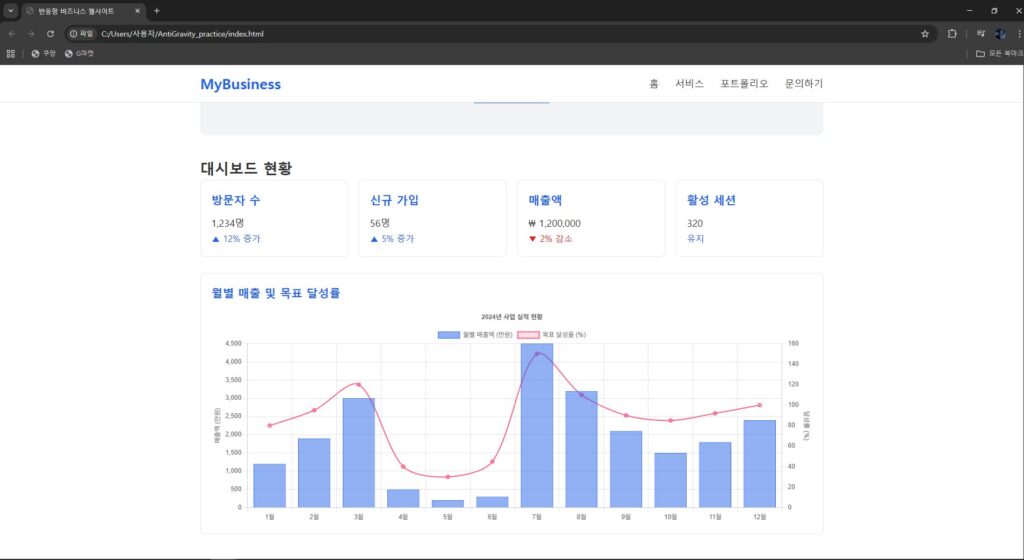Click the 5월 achievement line point

point(447,477)
